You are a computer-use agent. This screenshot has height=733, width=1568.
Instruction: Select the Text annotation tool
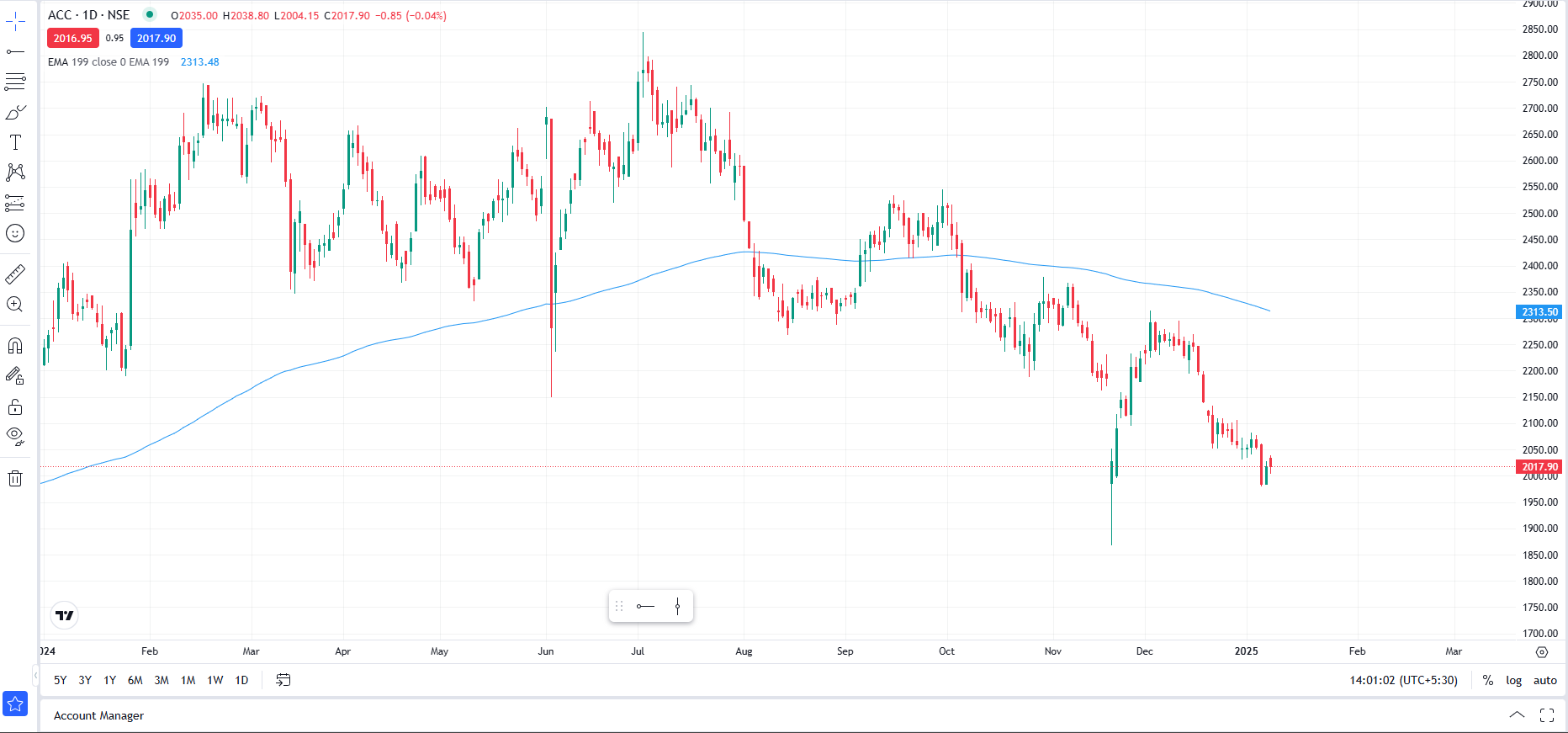tap(15, 142)
